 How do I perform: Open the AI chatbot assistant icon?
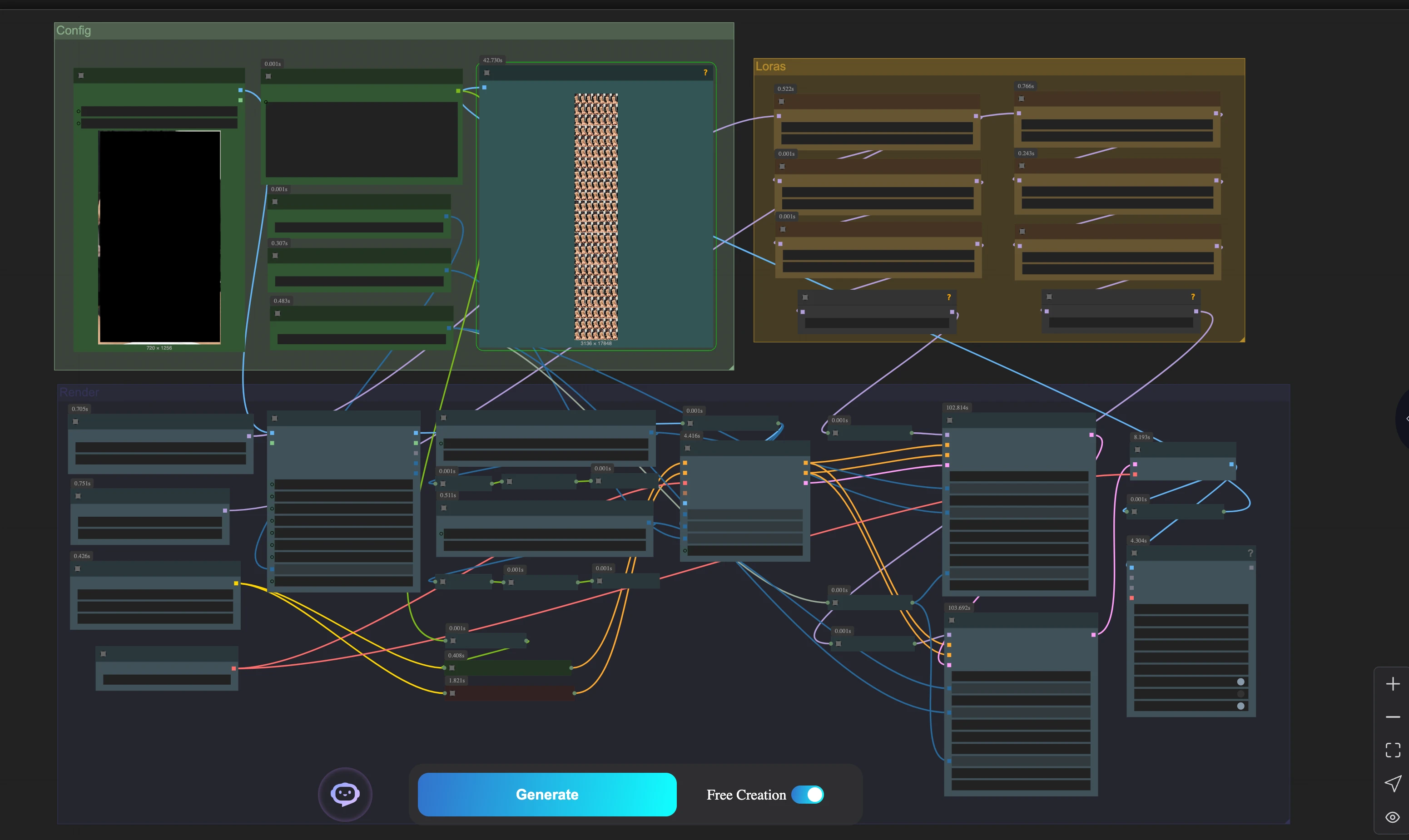click(x=345, y=794)
